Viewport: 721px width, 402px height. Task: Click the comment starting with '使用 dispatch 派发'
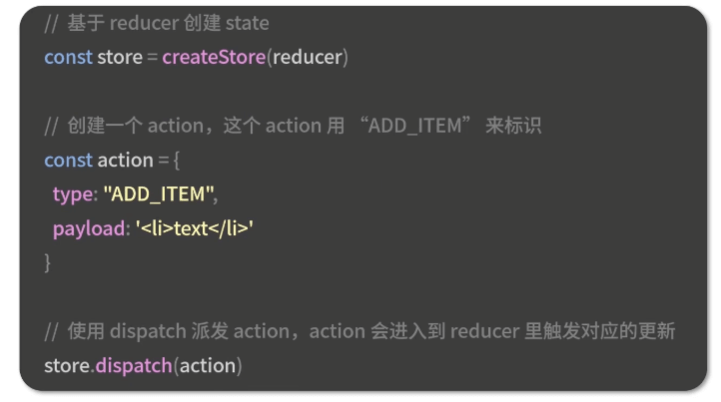pos(360,331)
